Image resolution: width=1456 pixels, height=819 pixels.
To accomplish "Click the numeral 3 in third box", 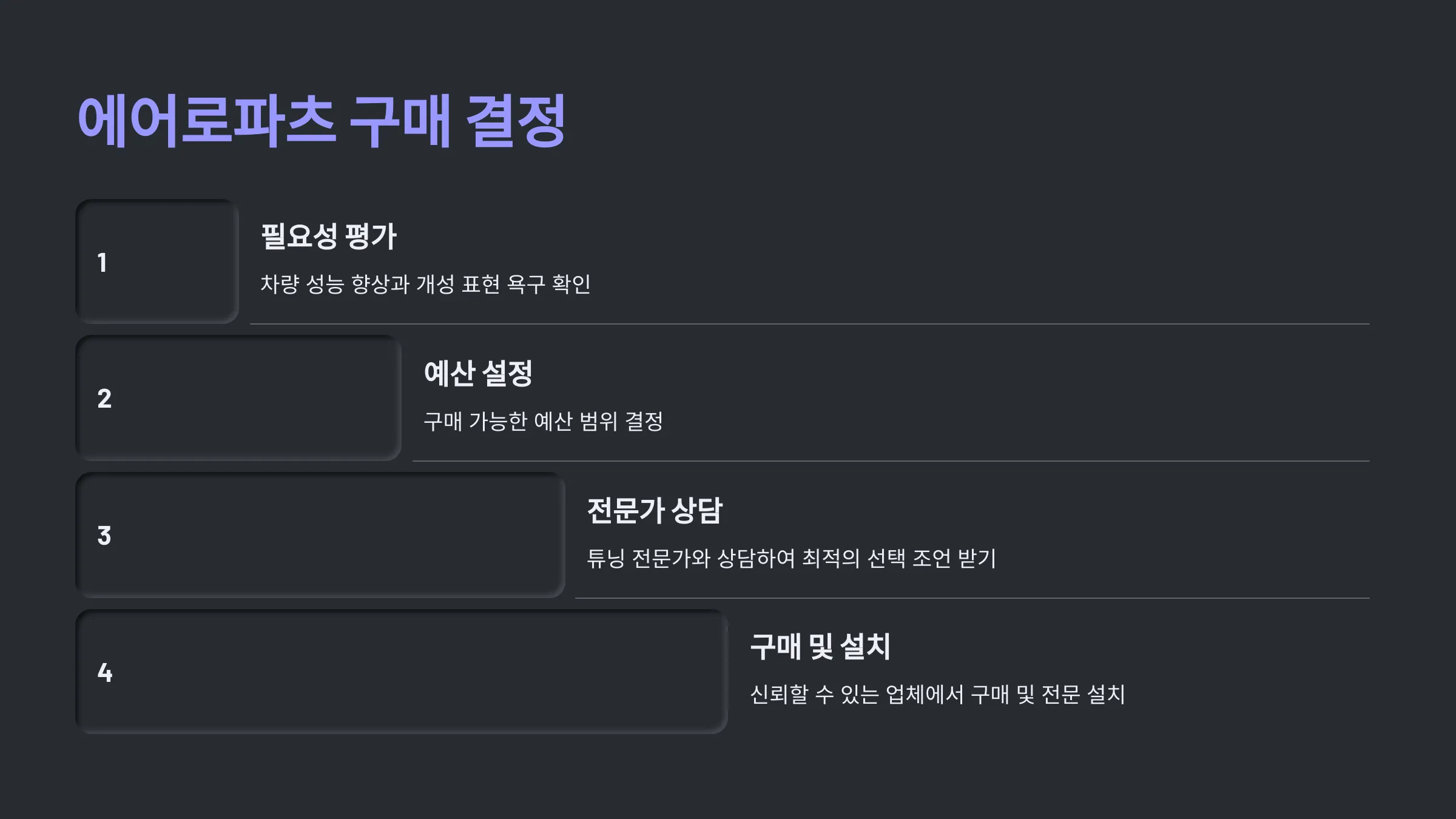I will coord(104,536).
